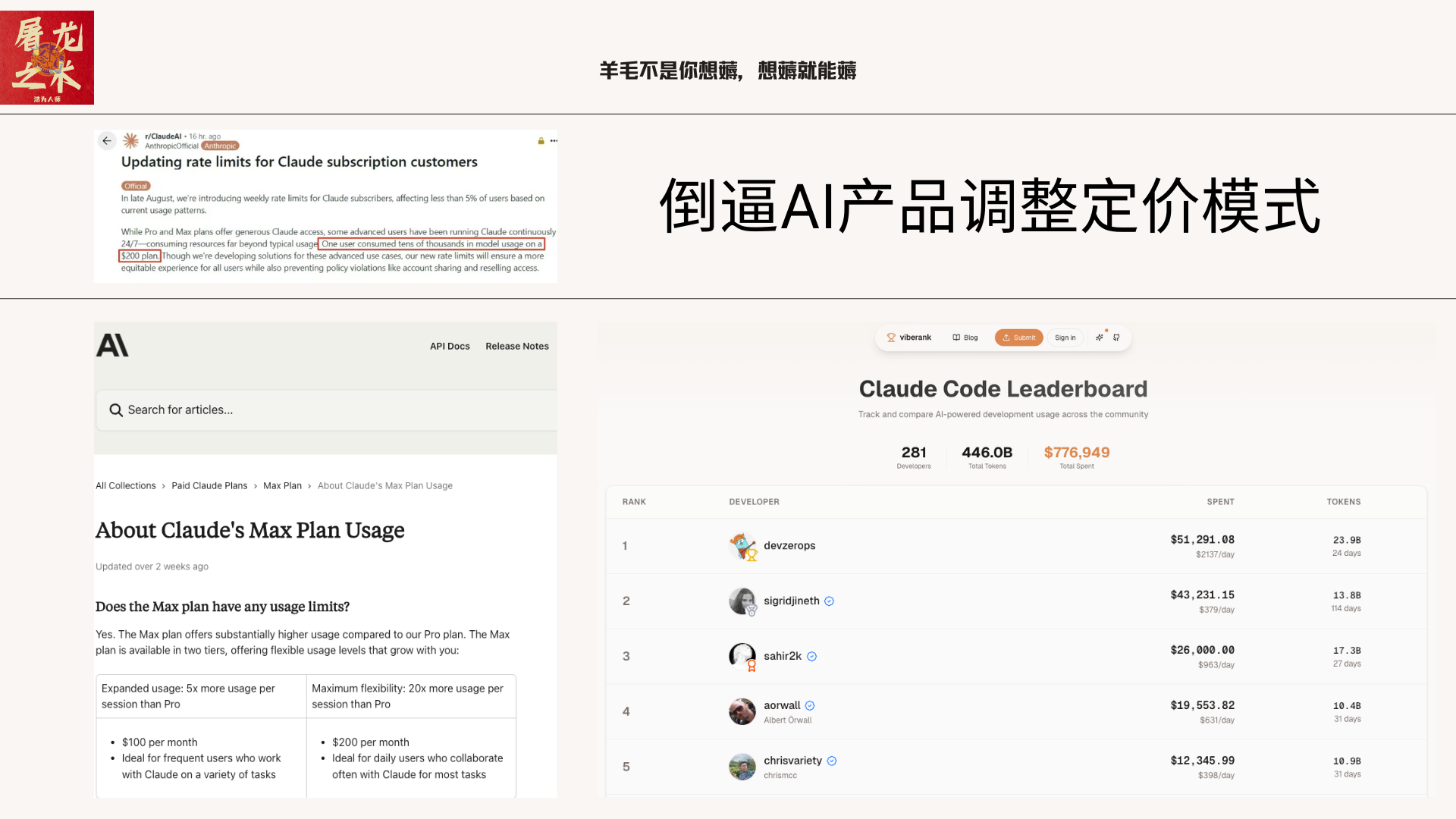
Task: Click the viberank brand name
Action: tap(915, 337)
